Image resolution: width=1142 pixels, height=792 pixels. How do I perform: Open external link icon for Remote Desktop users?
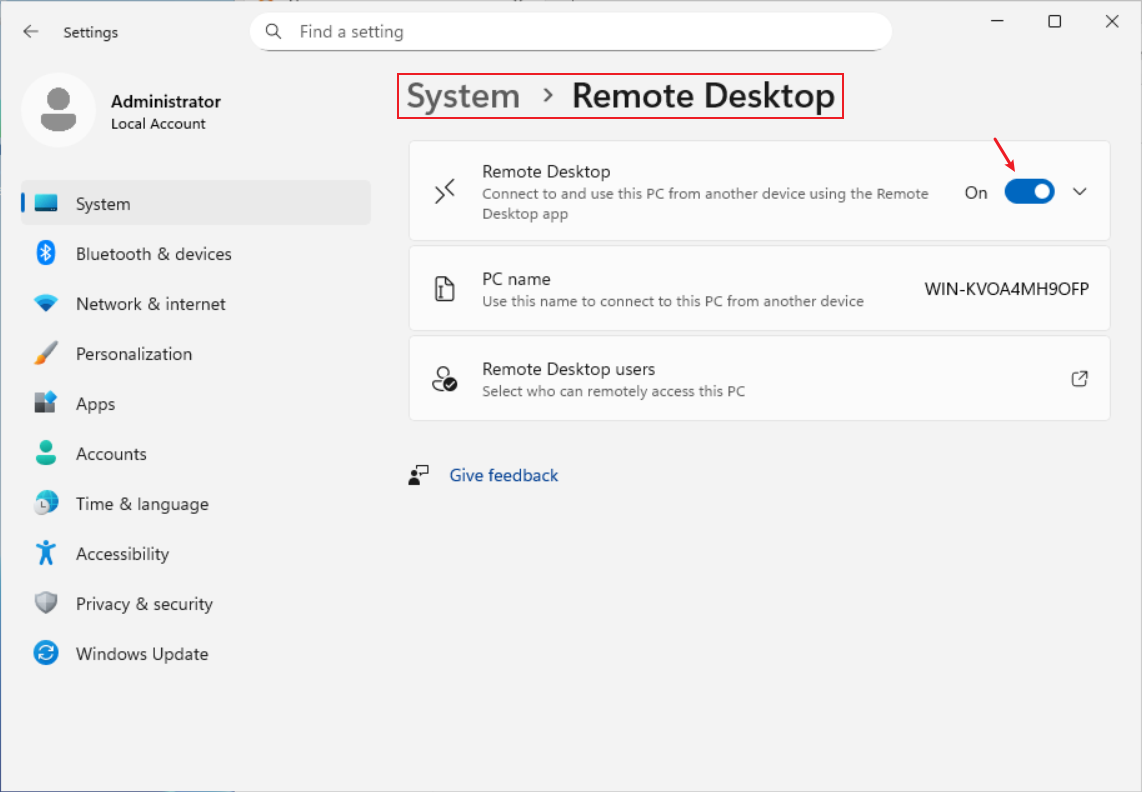1079,379
